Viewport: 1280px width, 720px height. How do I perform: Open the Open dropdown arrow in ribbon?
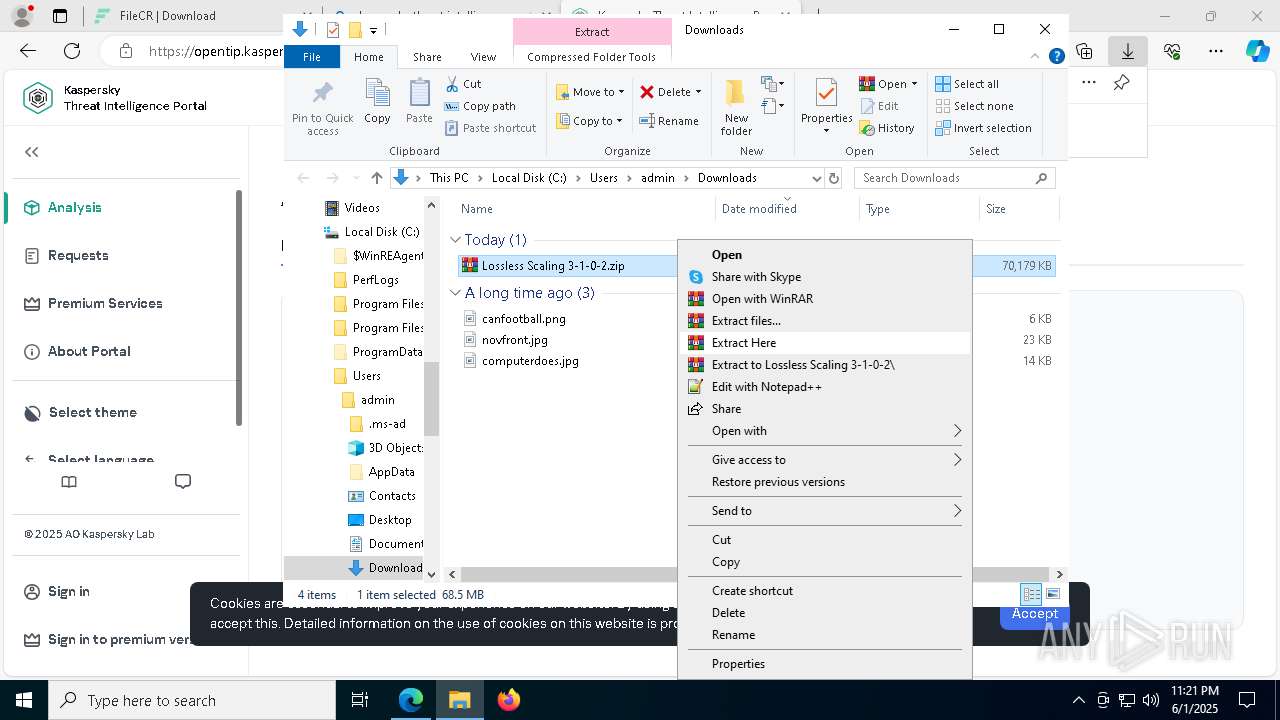click(x=914, y=84)
